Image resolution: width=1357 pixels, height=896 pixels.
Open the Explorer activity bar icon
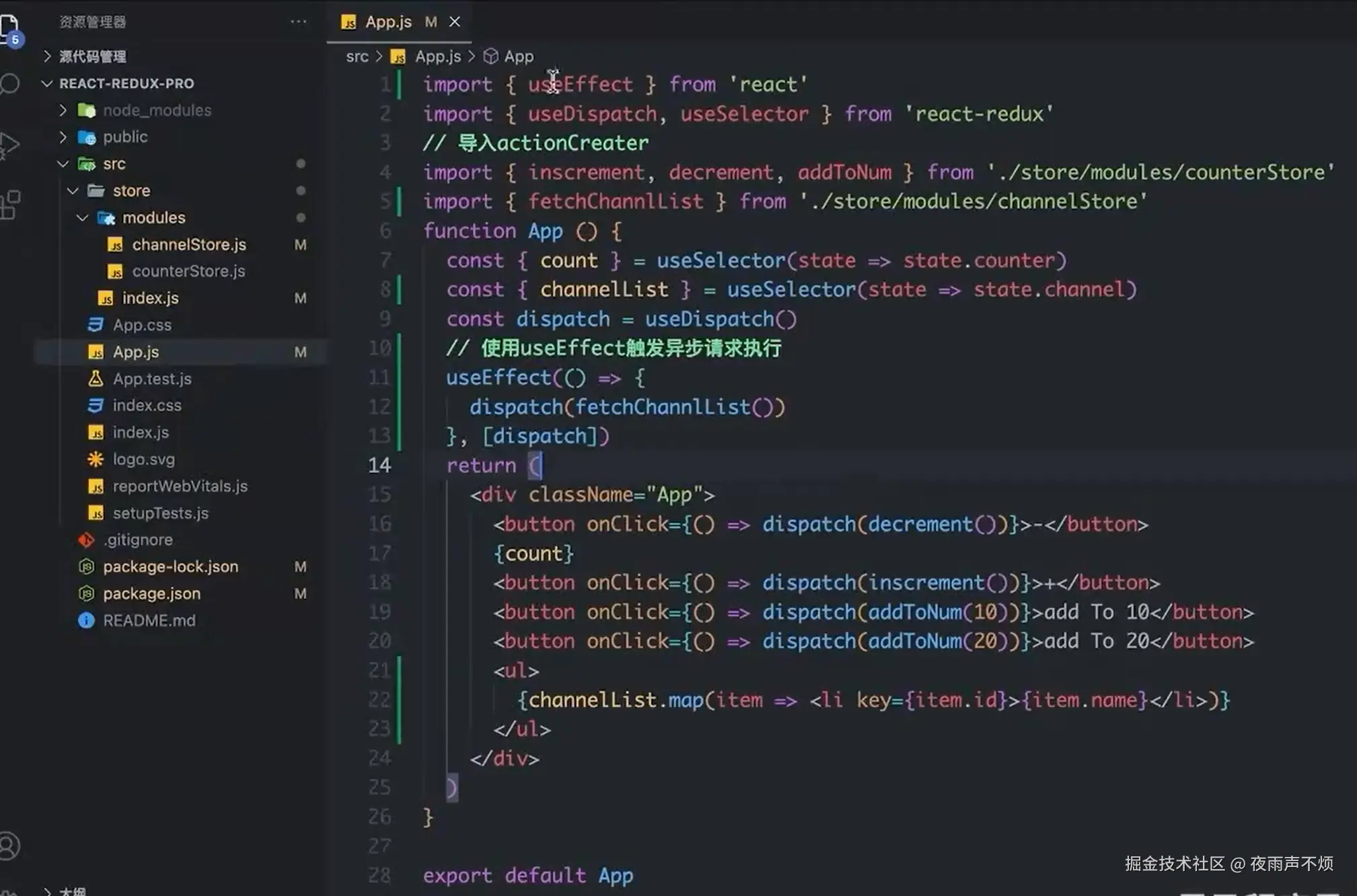click(9, 28)
